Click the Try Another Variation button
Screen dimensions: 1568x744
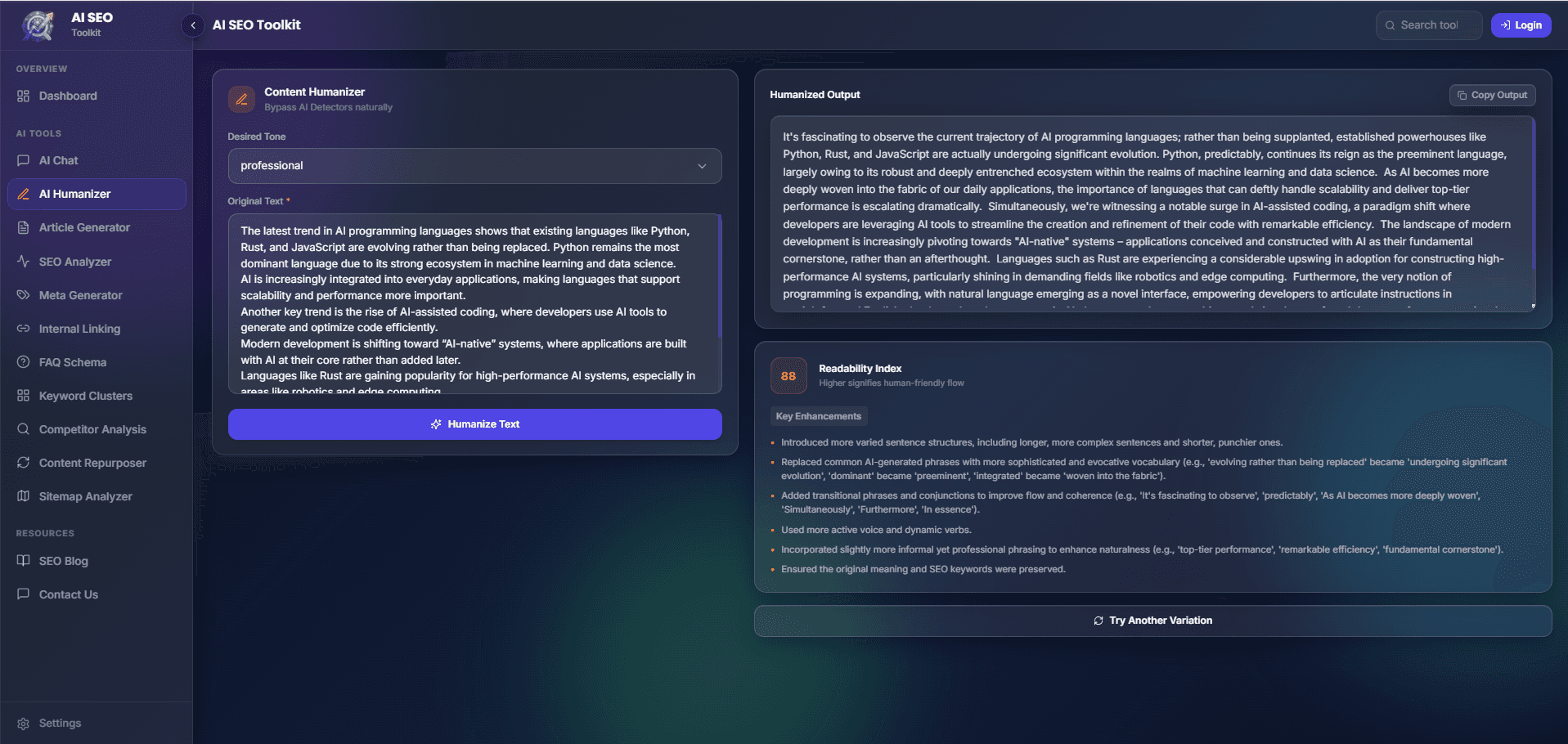[1152, 621]
